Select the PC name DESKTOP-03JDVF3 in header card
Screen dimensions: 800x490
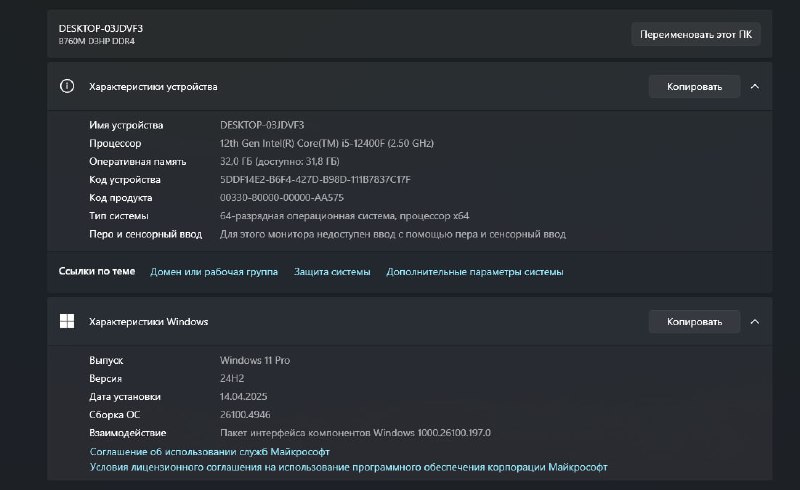pos(101,29)
